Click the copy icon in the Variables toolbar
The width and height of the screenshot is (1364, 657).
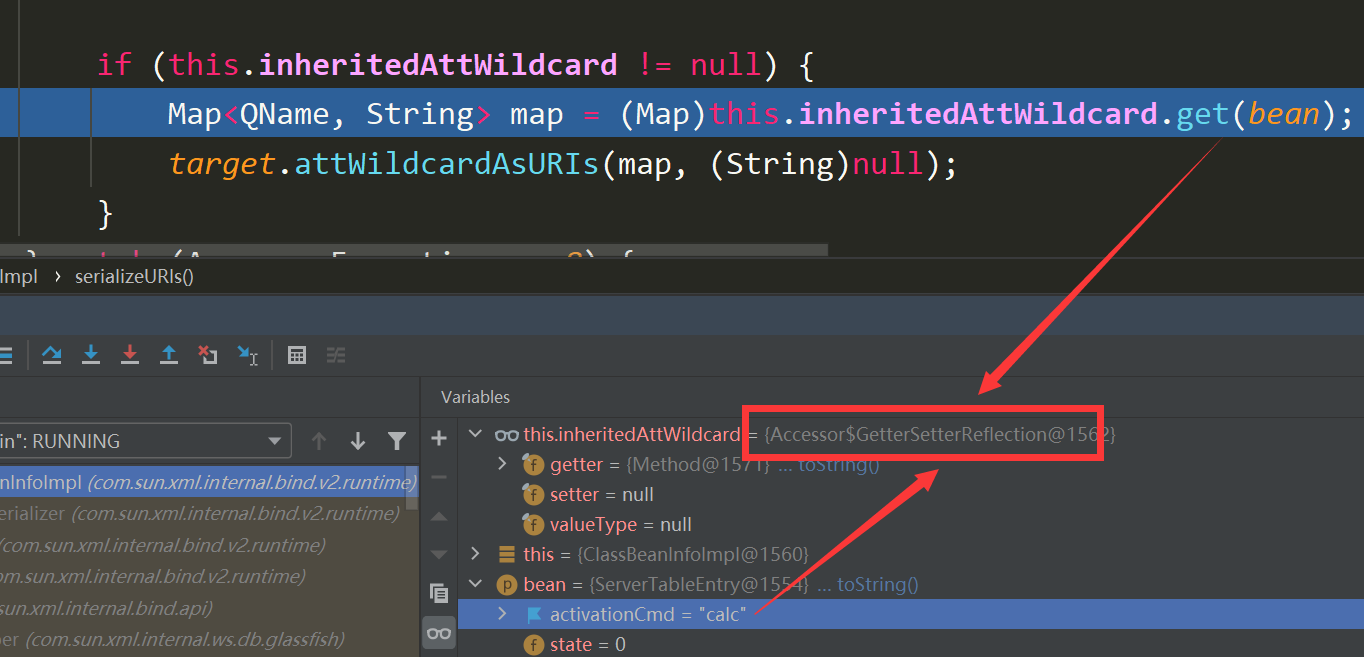(438, 593)
